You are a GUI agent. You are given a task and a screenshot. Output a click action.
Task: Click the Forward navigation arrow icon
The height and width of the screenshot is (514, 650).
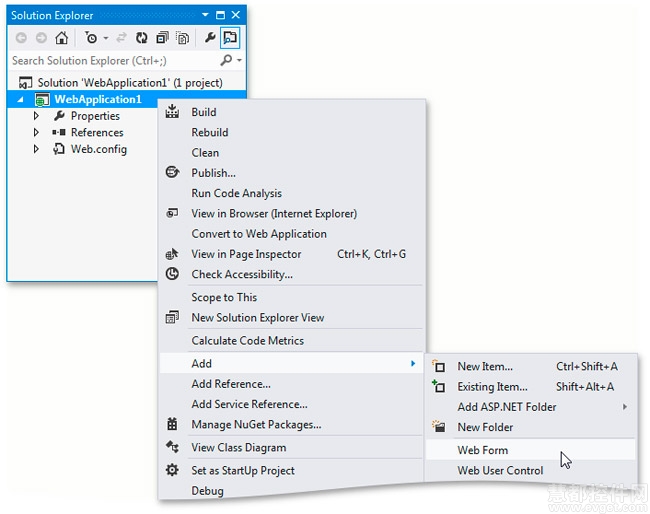pos(41,38)
